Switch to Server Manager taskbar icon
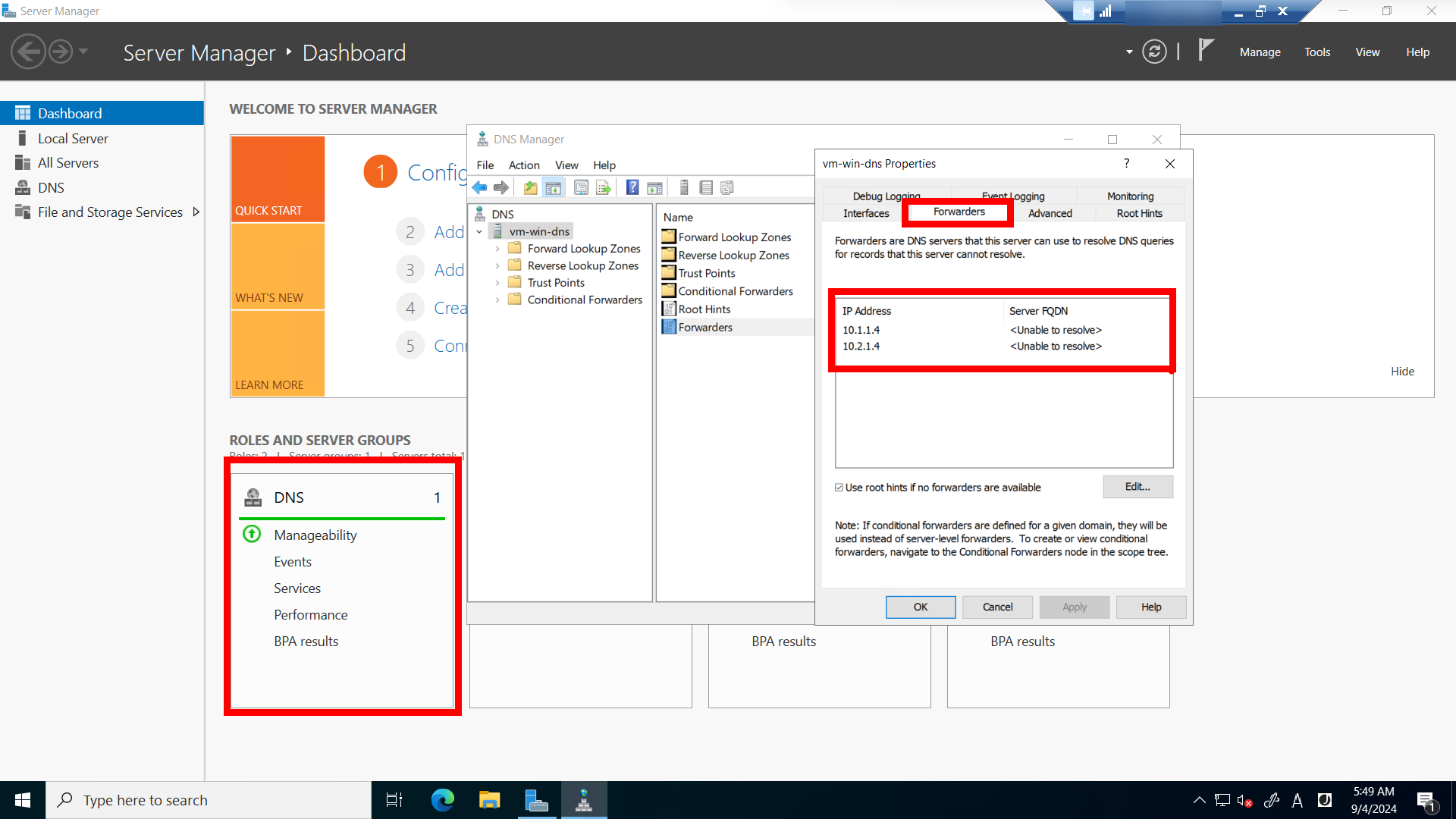This screenshot has height=819, width=1456. [537, 800]
